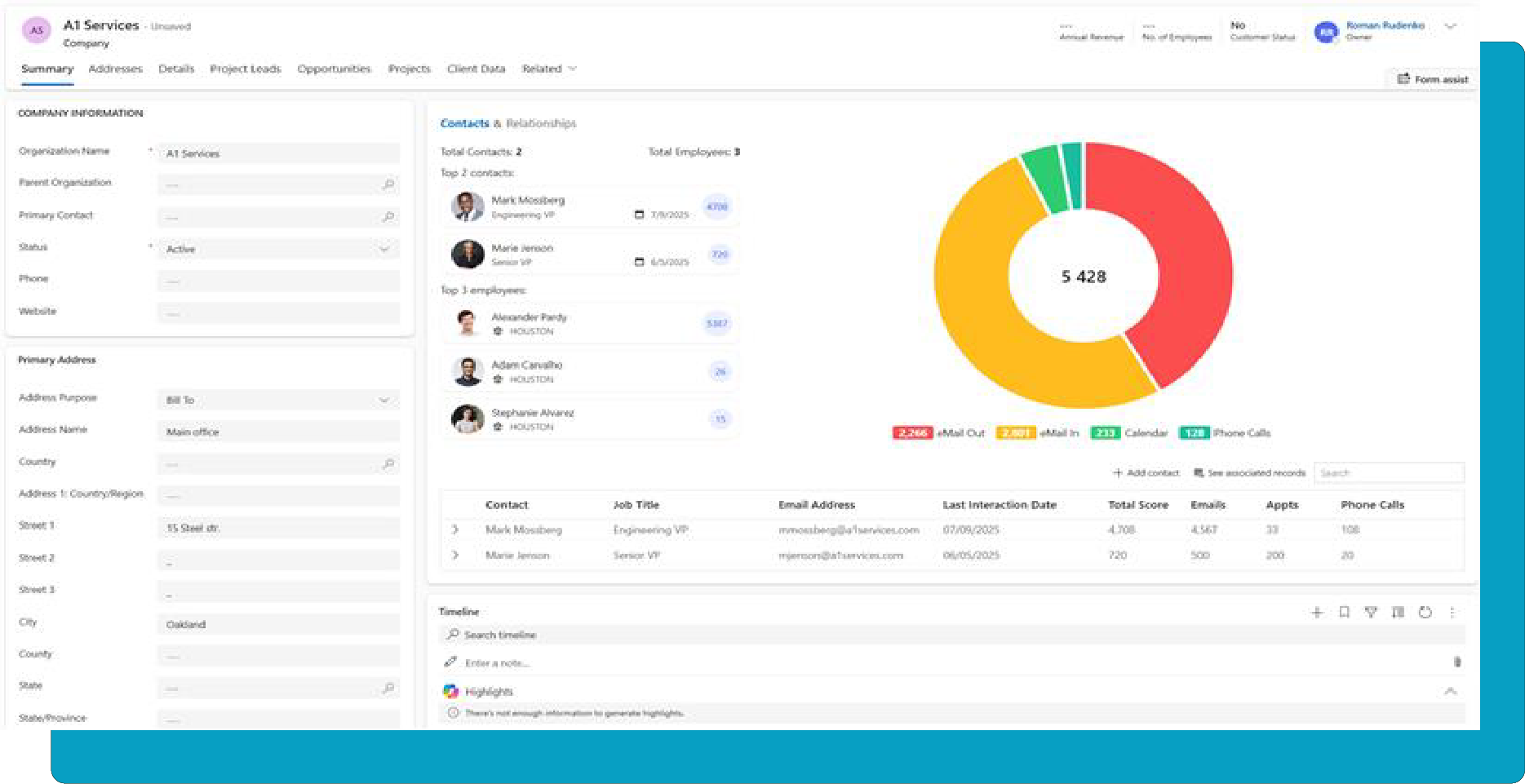Refresh the timeline
The image size is (1525, 784).
point(1425,612)
